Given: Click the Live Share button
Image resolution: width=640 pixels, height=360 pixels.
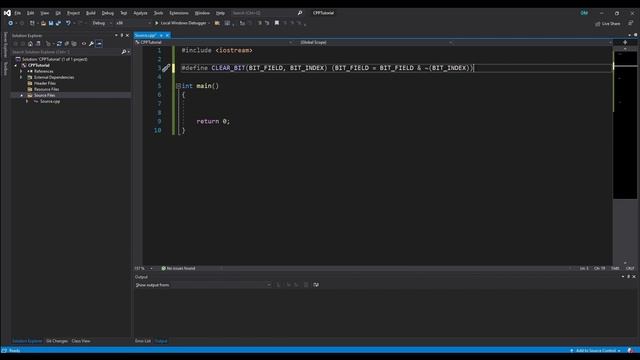Looking at the screenshot, I should point(607,24).
